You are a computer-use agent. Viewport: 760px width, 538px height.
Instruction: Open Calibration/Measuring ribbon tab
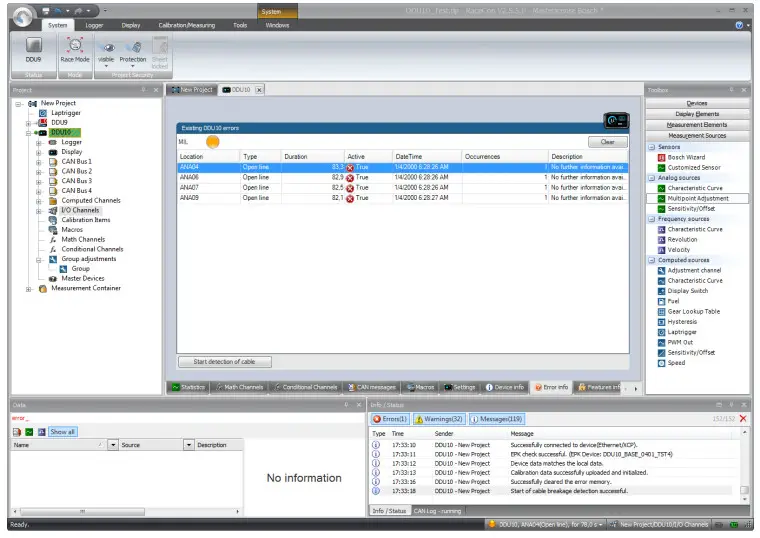(187, 25)
